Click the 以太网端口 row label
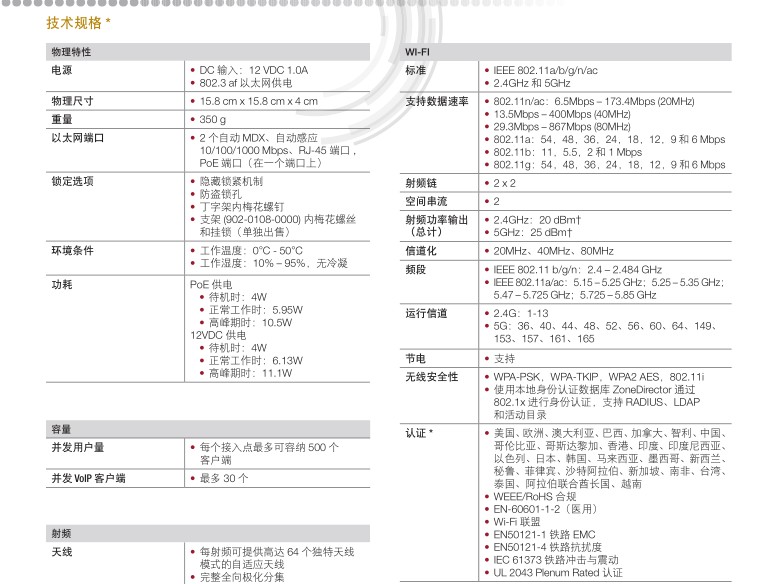Screen dimensions: 767x584 coord(77,137)
